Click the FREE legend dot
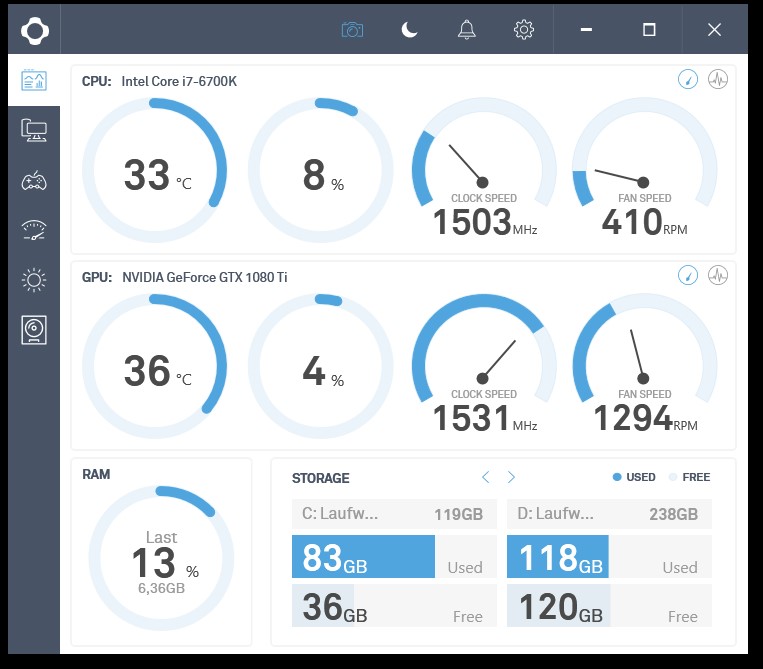This screenshot has width=763, height=669. coord(673,477)
